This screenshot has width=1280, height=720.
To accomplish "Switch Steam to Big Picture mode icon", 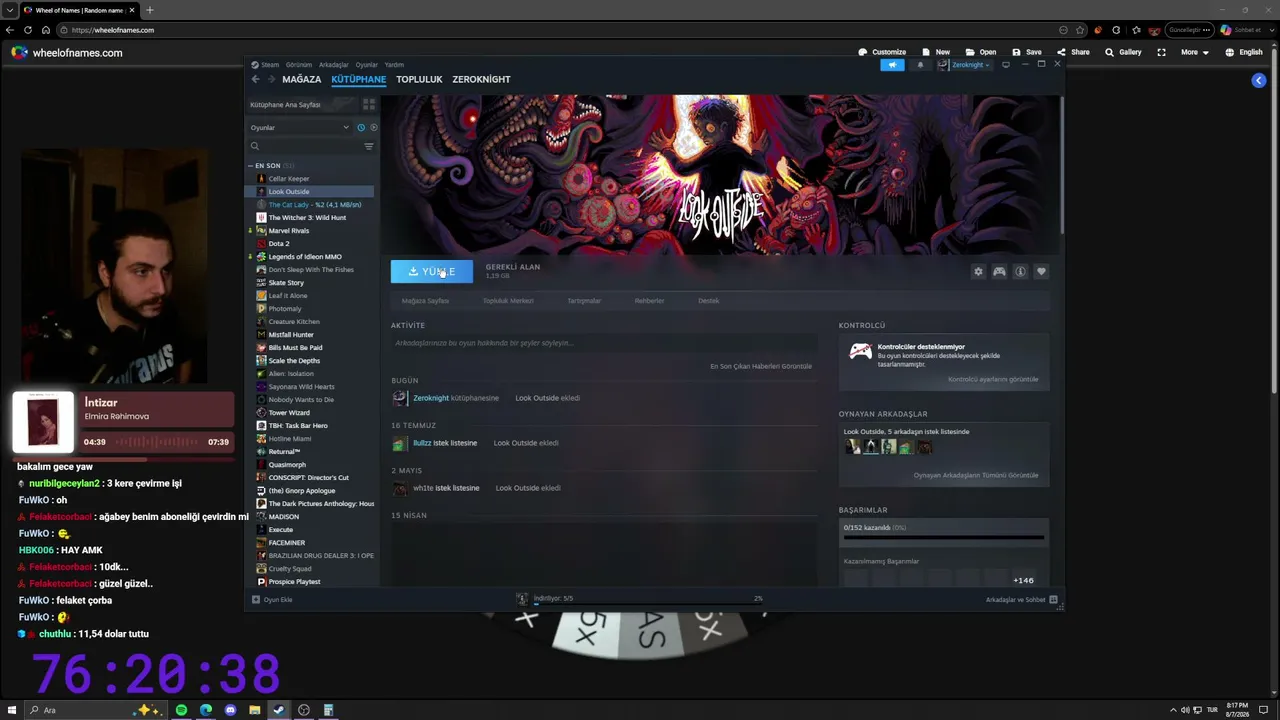I will point(1006,65).
